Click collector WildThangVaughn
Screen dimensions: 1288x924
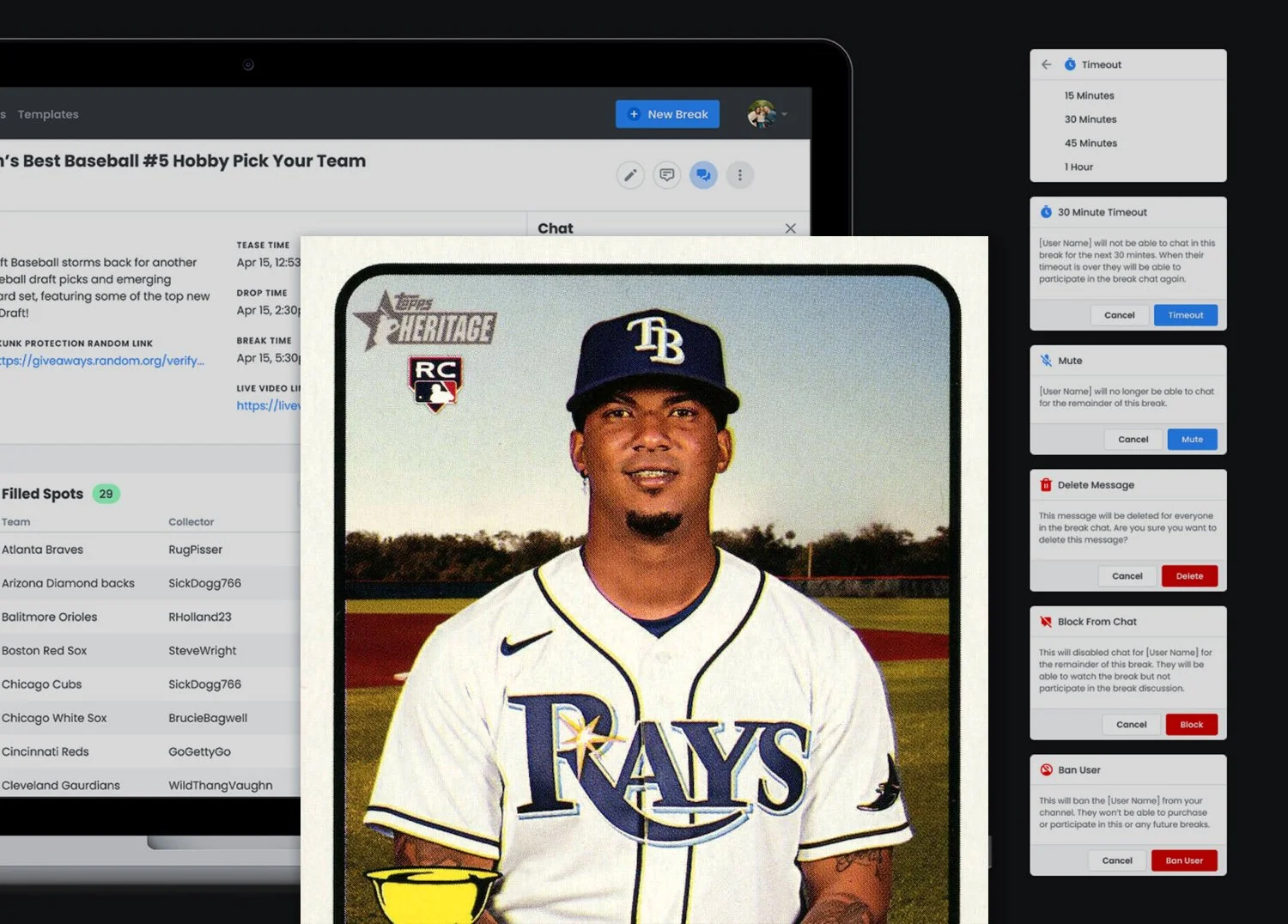(x=221, y=786)
